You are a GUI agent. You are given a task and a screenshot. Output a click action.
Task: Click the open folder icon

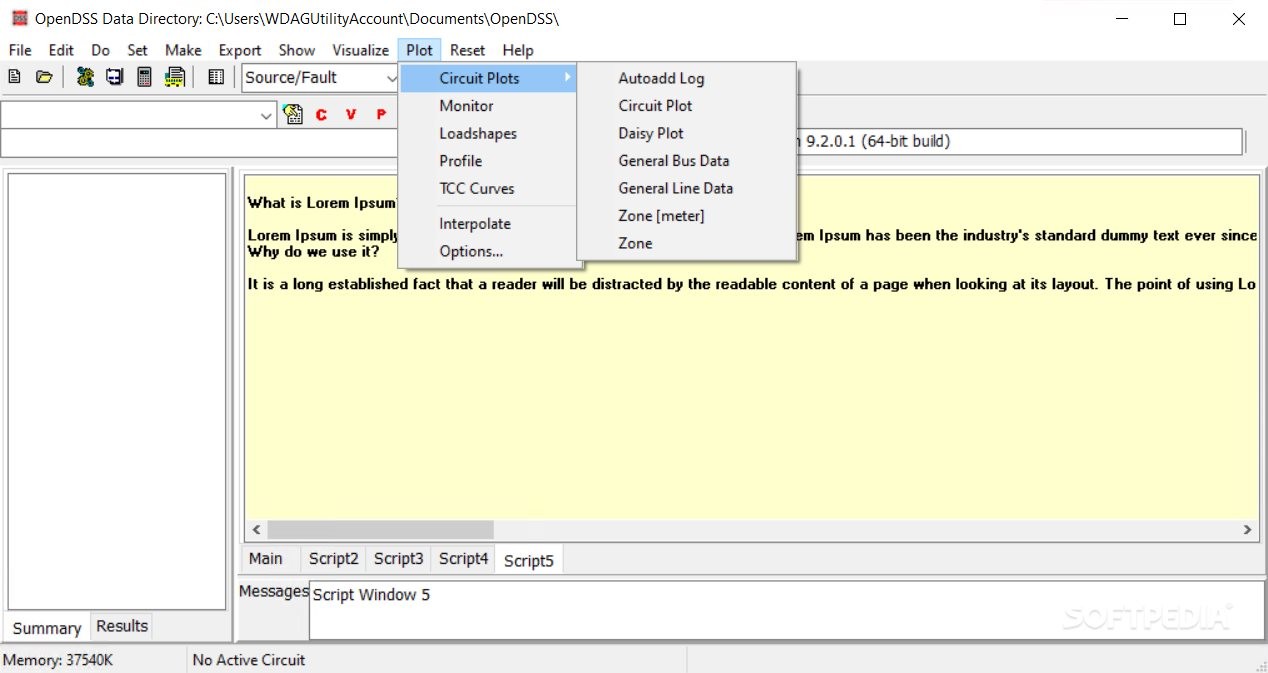(x=44, y=77)
